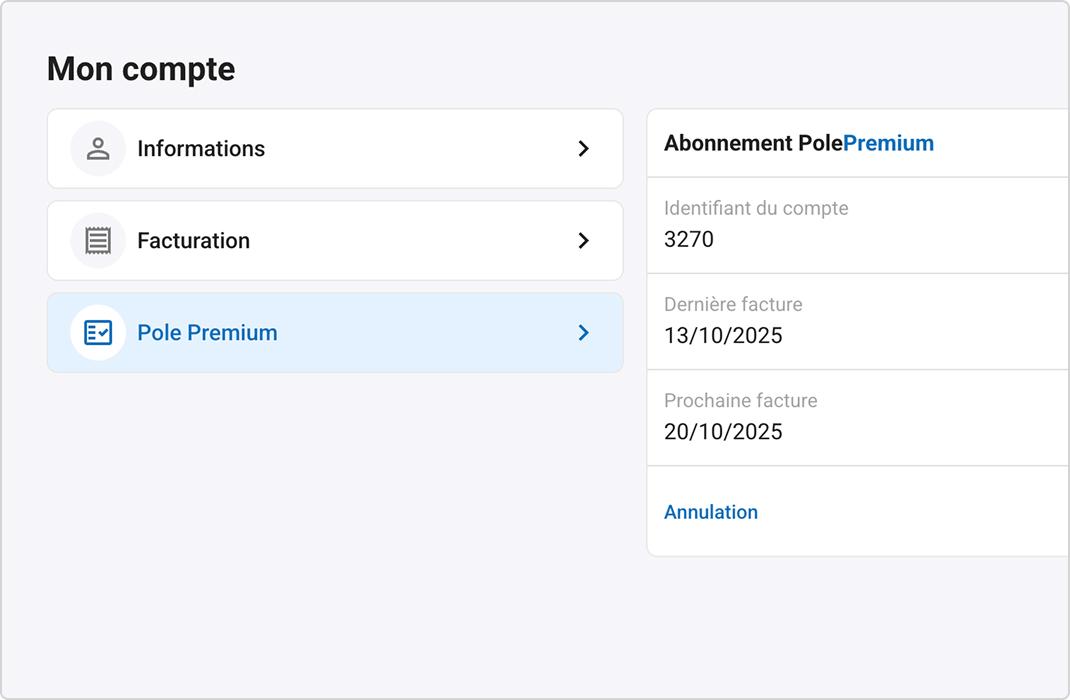Click the subscription card icon for Pole Premium
Image resolution: width=1070 pixels, height=700 pixels.
click(98, 333)
